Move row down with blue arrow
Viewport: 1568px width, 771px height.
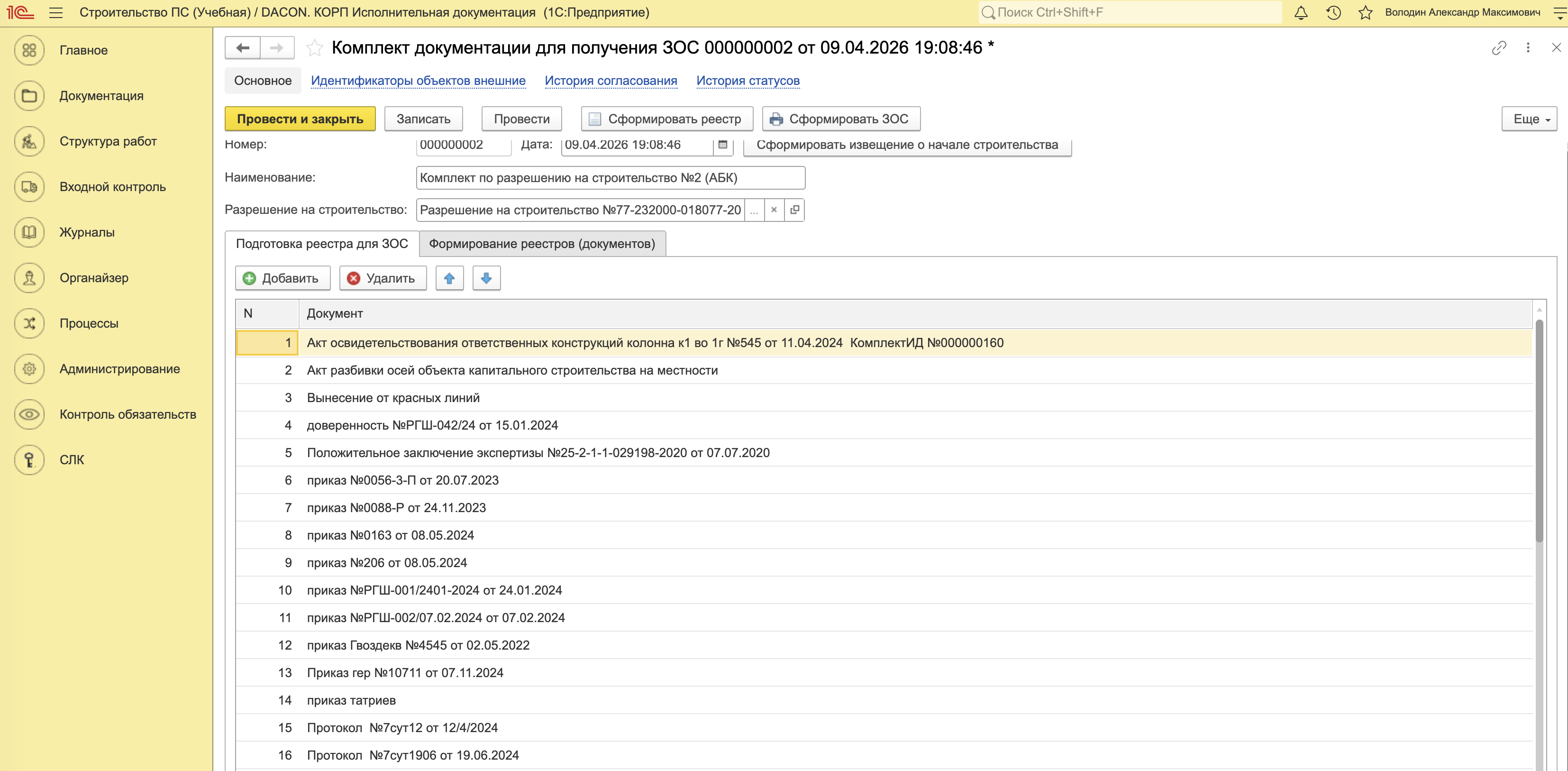pos(486,278)
